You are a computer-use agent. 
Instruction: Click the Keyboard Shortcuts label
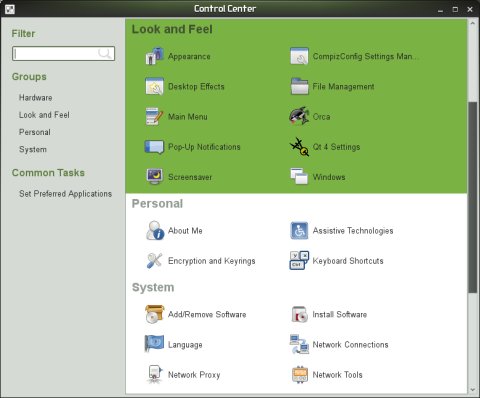(348, 261)
